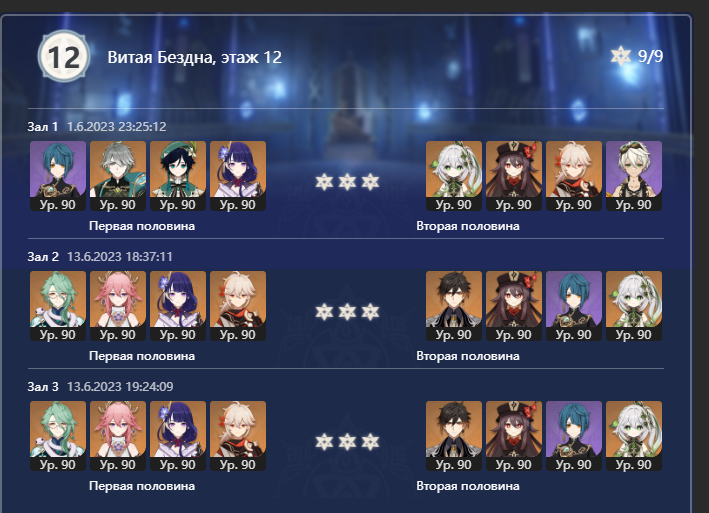
Task: Click Venti's portrait in Зал 1
Action: pyautogui.click(x=178, y=176)
